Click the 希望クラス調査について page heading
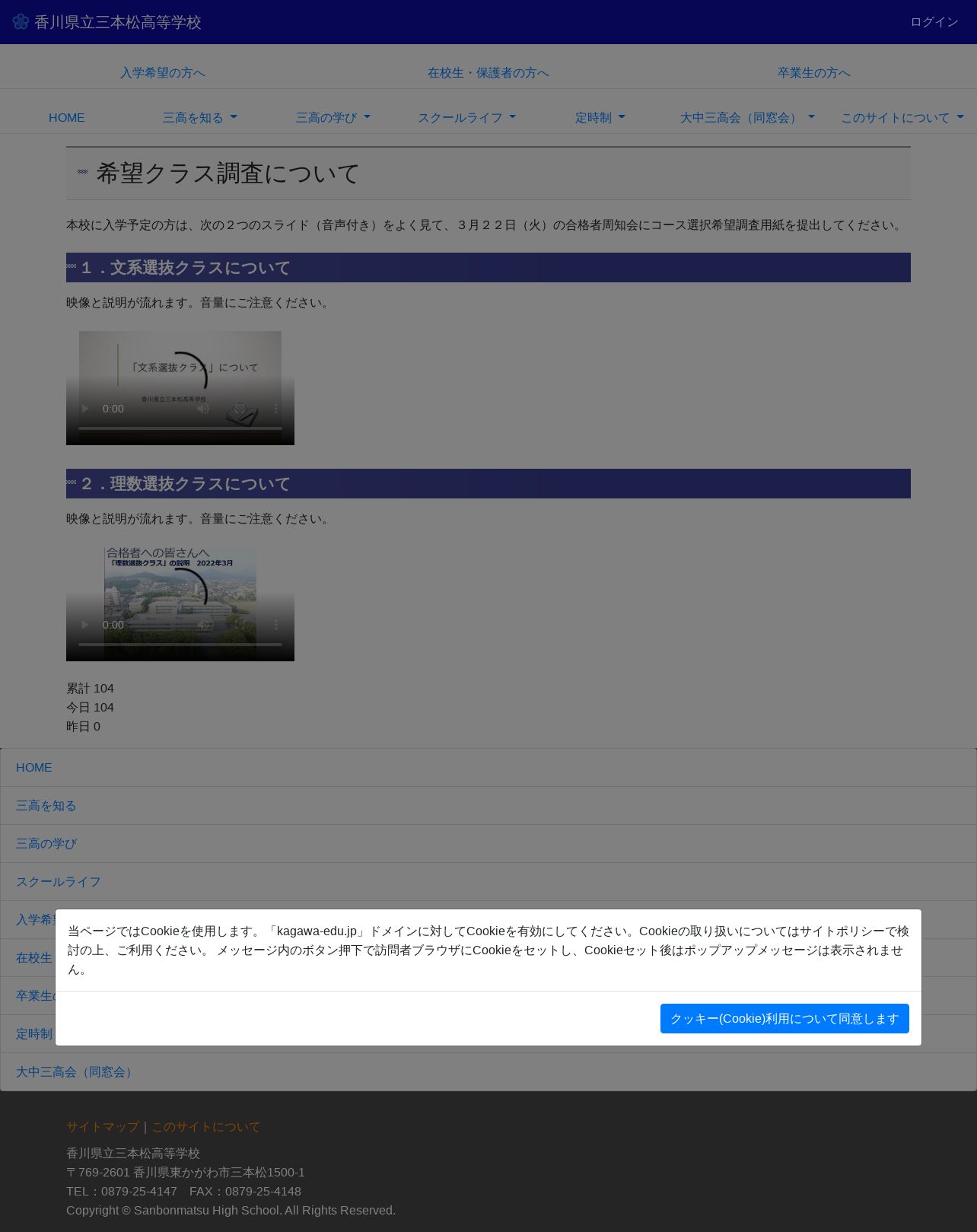The width and height of the screenshot is (977, 1232). pos(228,173)
